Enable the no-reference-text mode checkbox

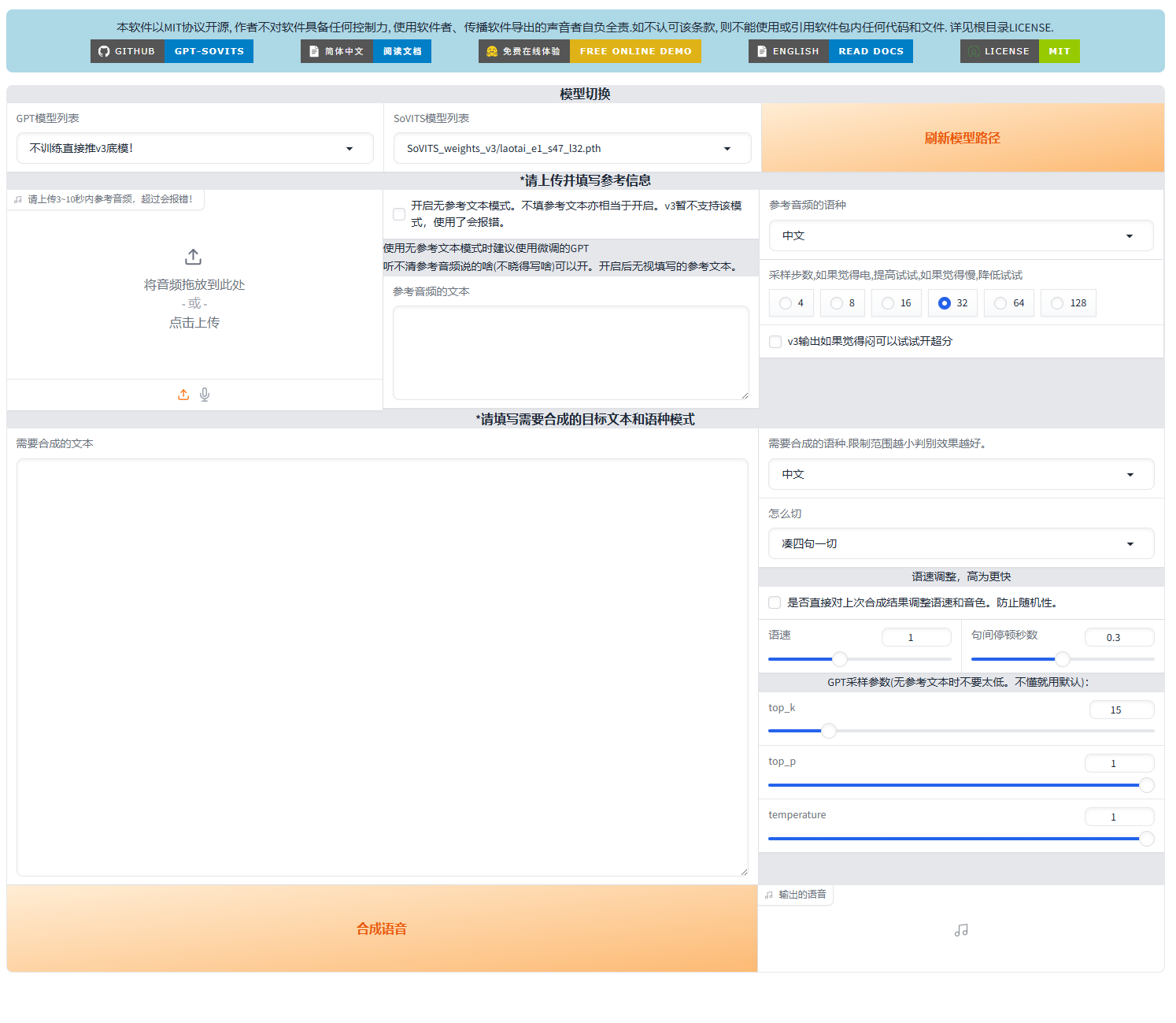399,214
